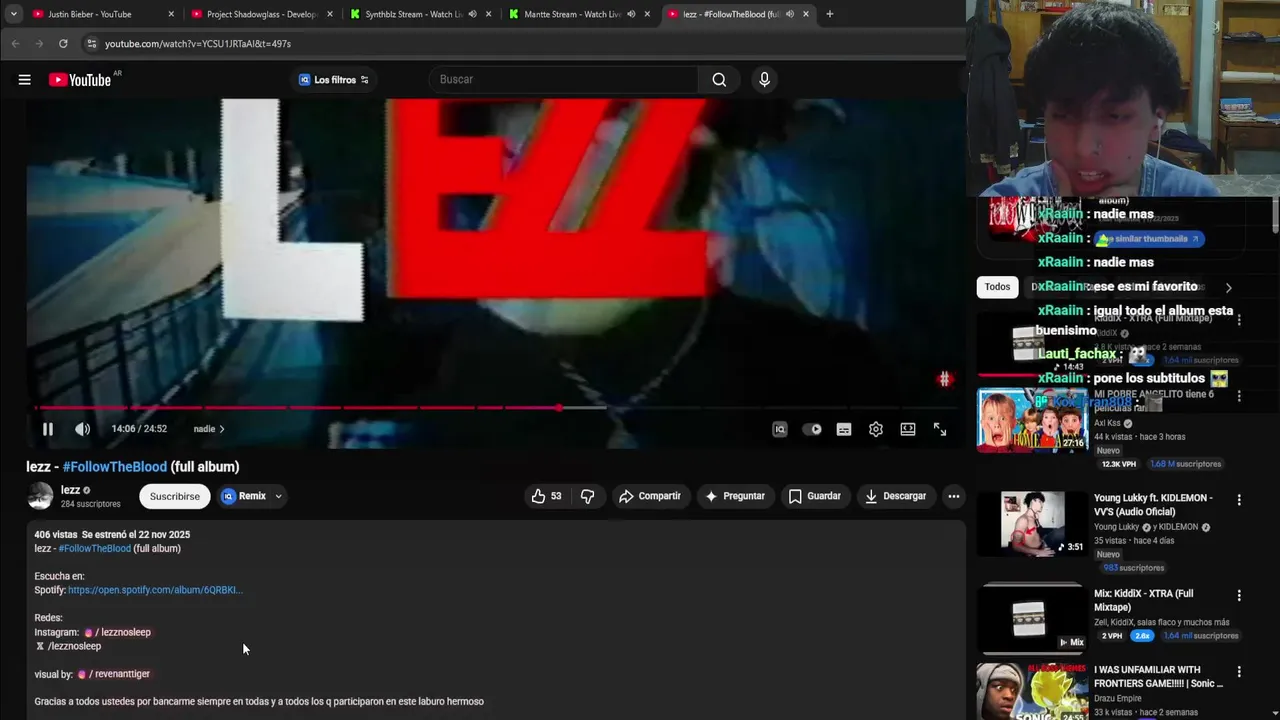This screenshot has height=720, width=1280.
Task: Start voice search with microphone icon
Action: (x=764, y=80)
